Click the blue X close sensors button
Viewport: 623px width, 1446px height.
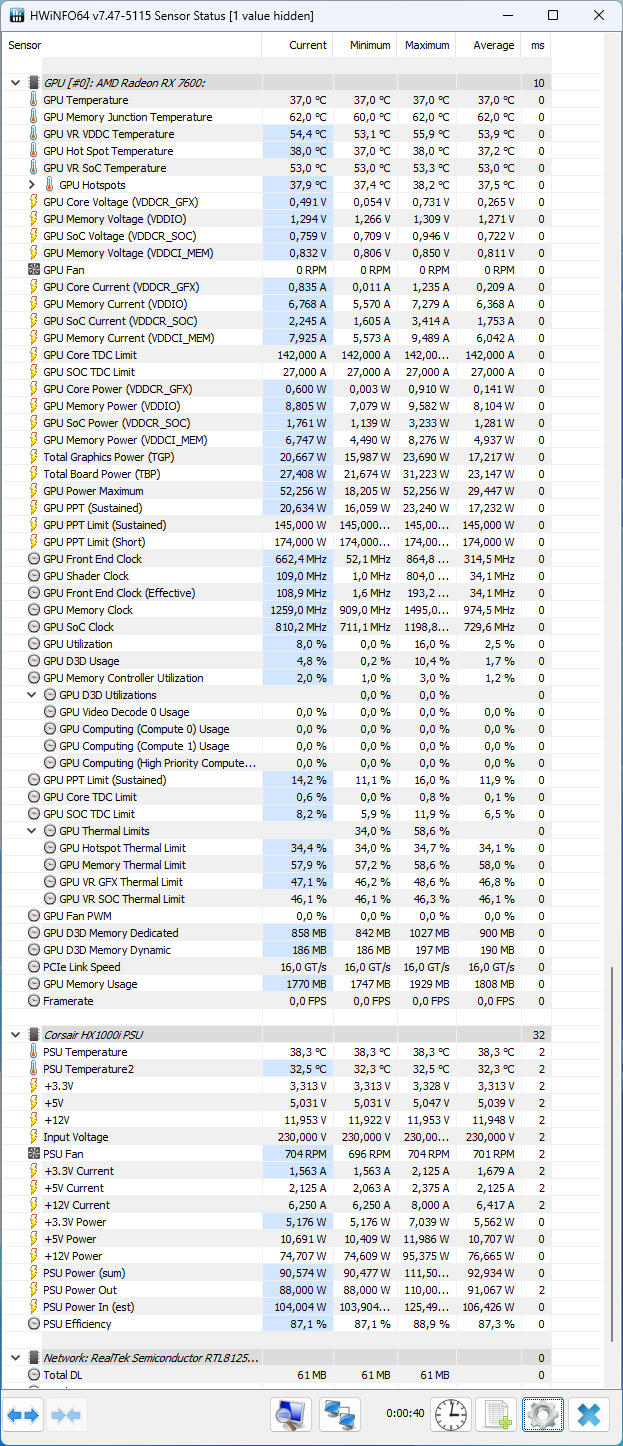590,1415
